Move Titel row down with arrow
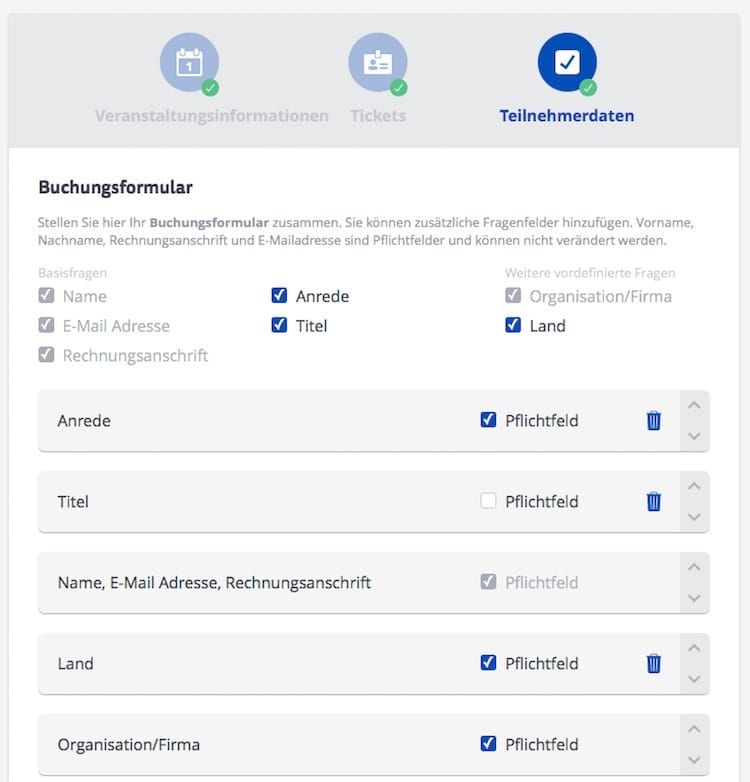Viewport: 750px width, 782px height. [x=694, y=517]
